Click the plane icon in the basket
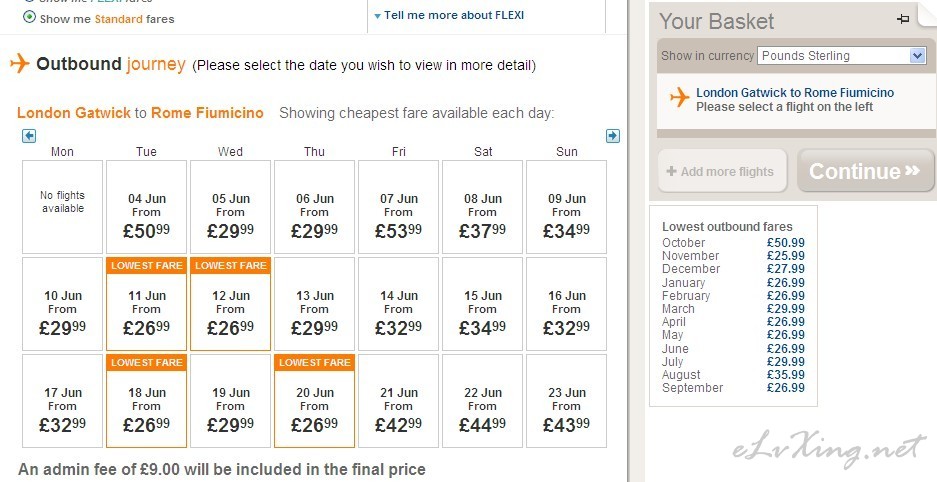937x482 pixels. click(679, 97)
